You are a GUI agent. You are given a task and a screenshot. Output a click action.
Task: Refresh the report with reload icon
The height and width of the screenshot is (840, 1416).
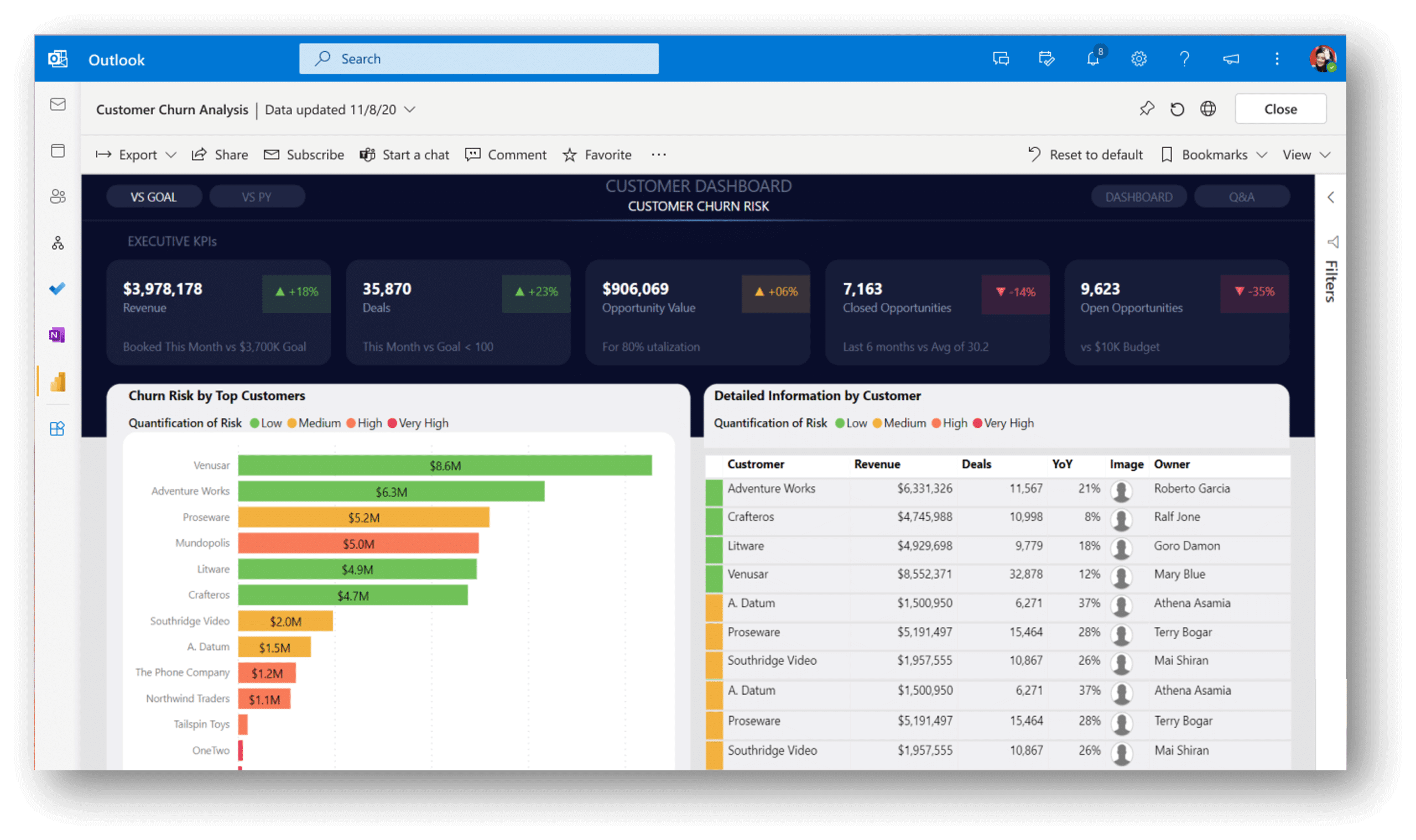(x=1177, y=109)
